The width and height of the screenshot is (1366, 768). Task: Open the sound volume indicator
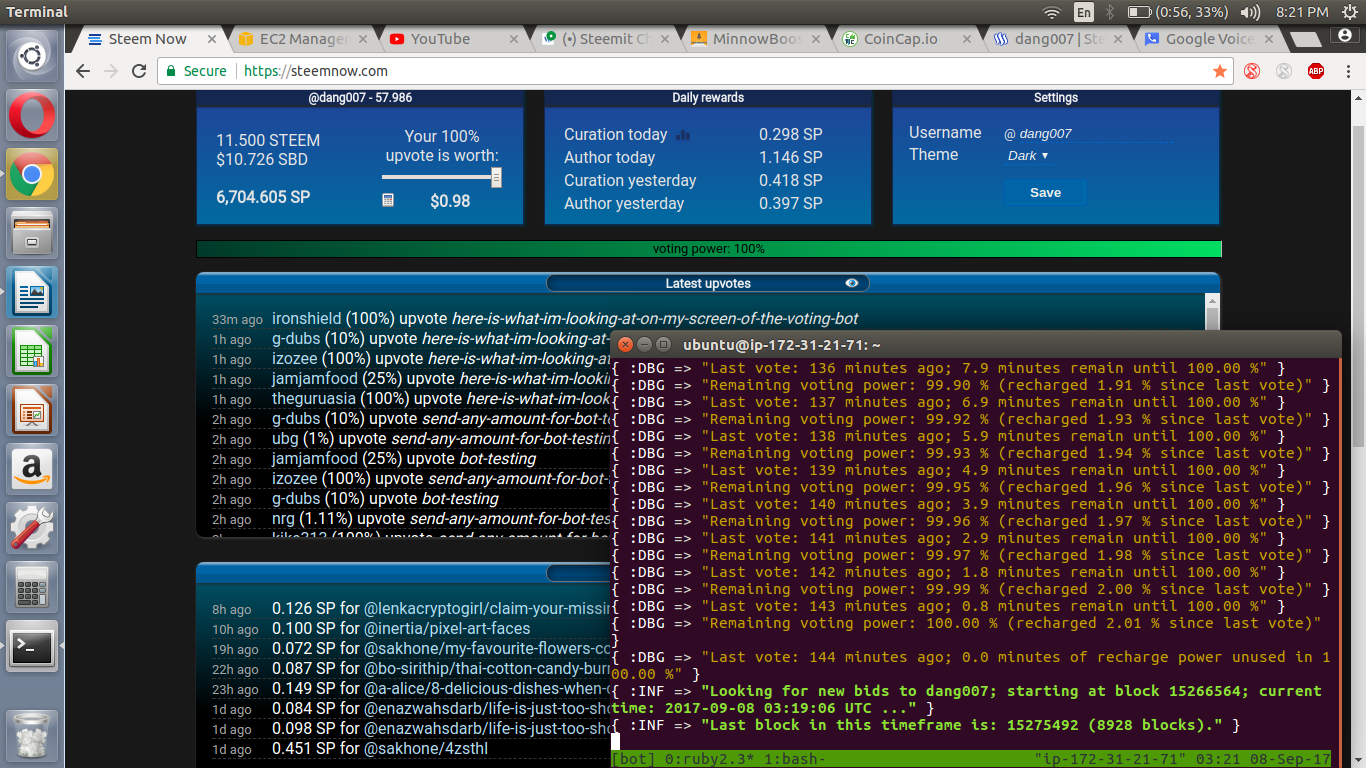tap(1250, 12)
